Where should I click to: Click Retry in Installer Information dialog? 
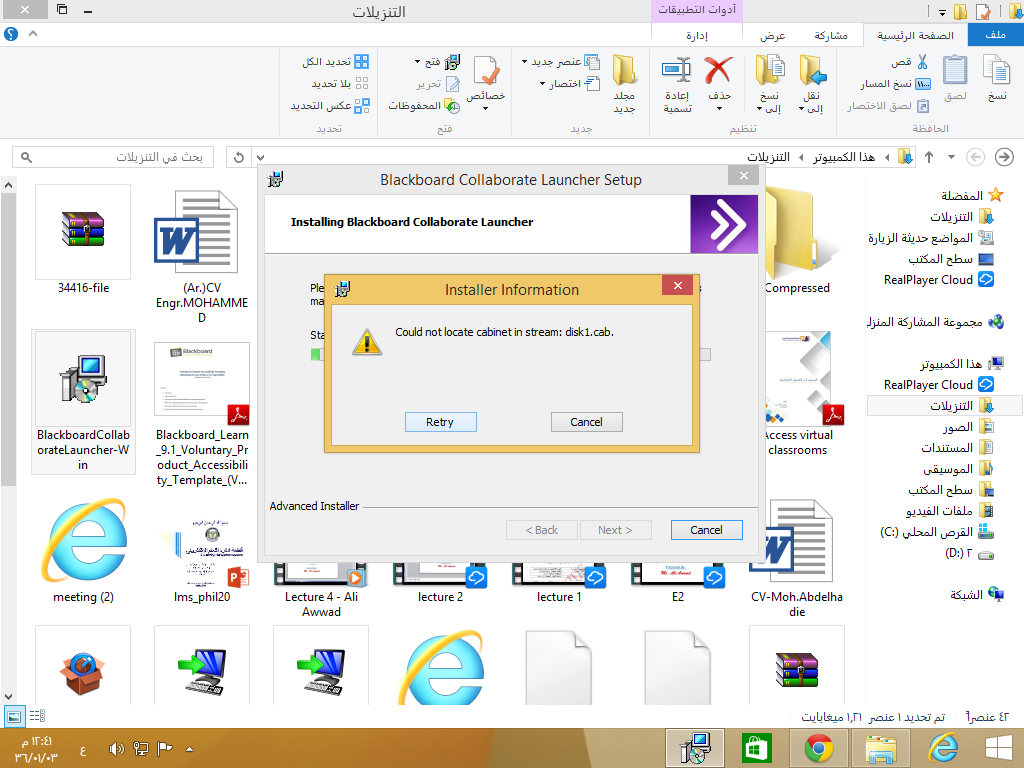440,422
